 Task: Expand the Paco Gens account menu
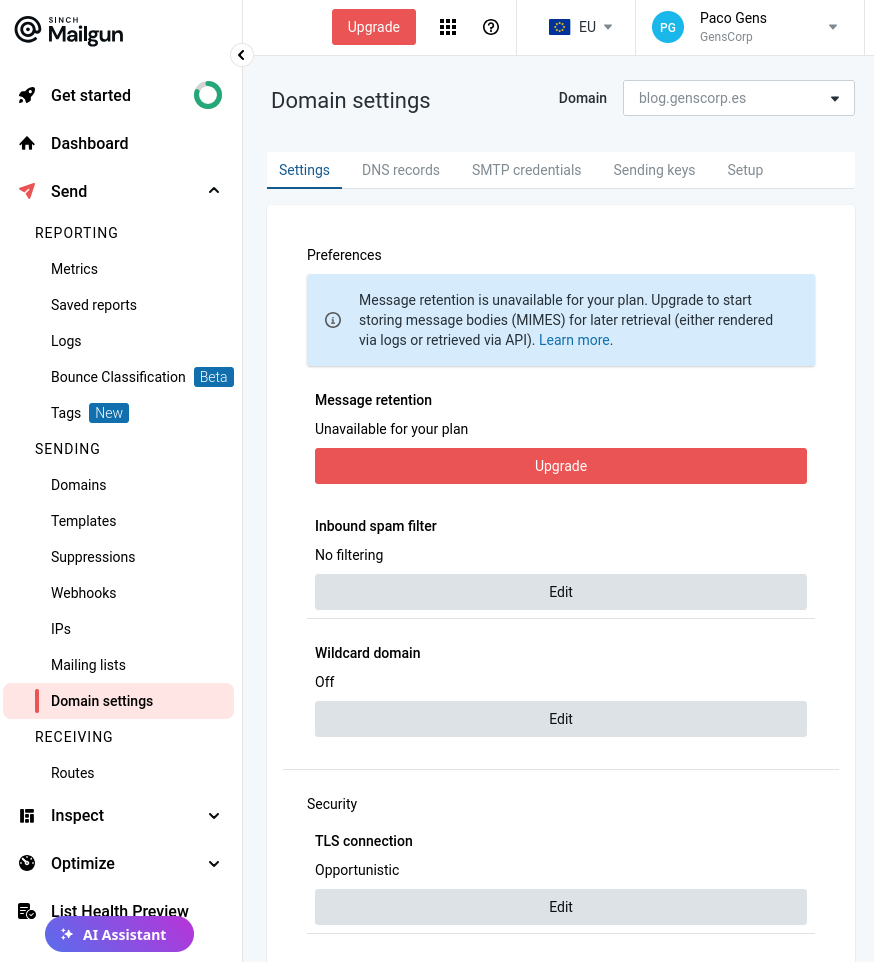(832, 27)
